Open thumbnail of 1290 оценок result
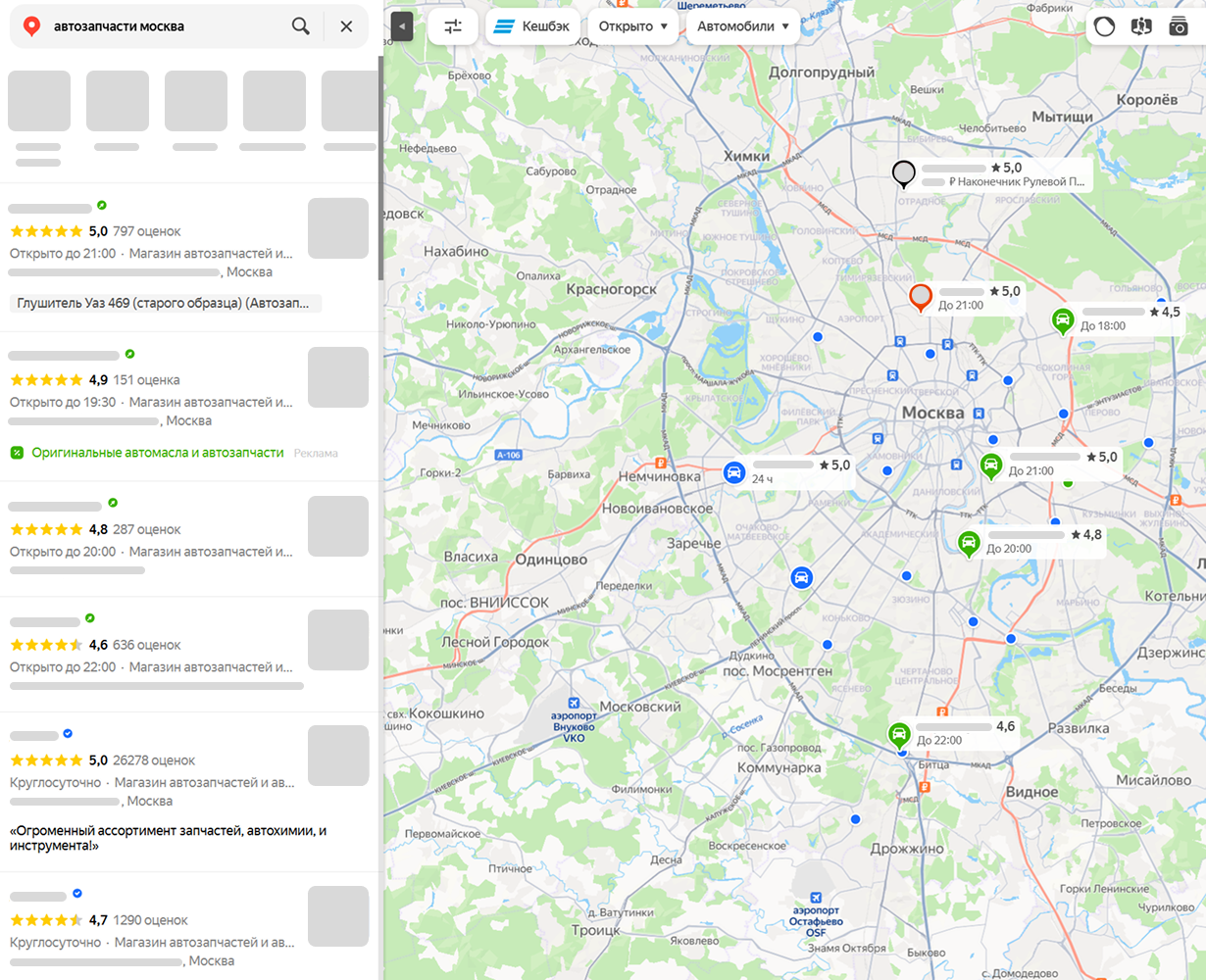 [x=338, y=916]
